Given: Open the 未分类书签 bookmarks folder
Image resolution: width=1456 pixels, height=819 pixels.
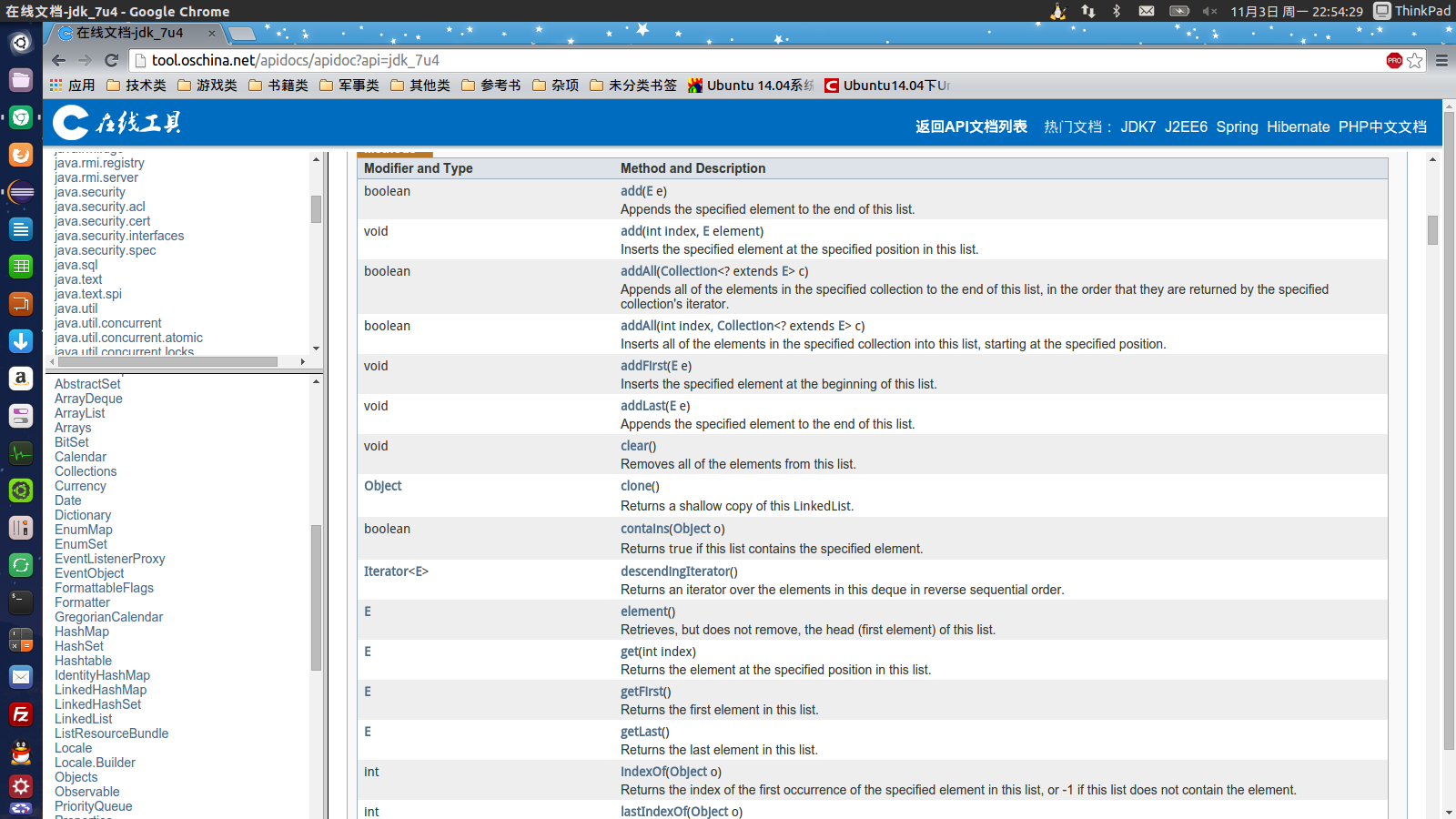Looking at the screenshot, I should (633, 86).
